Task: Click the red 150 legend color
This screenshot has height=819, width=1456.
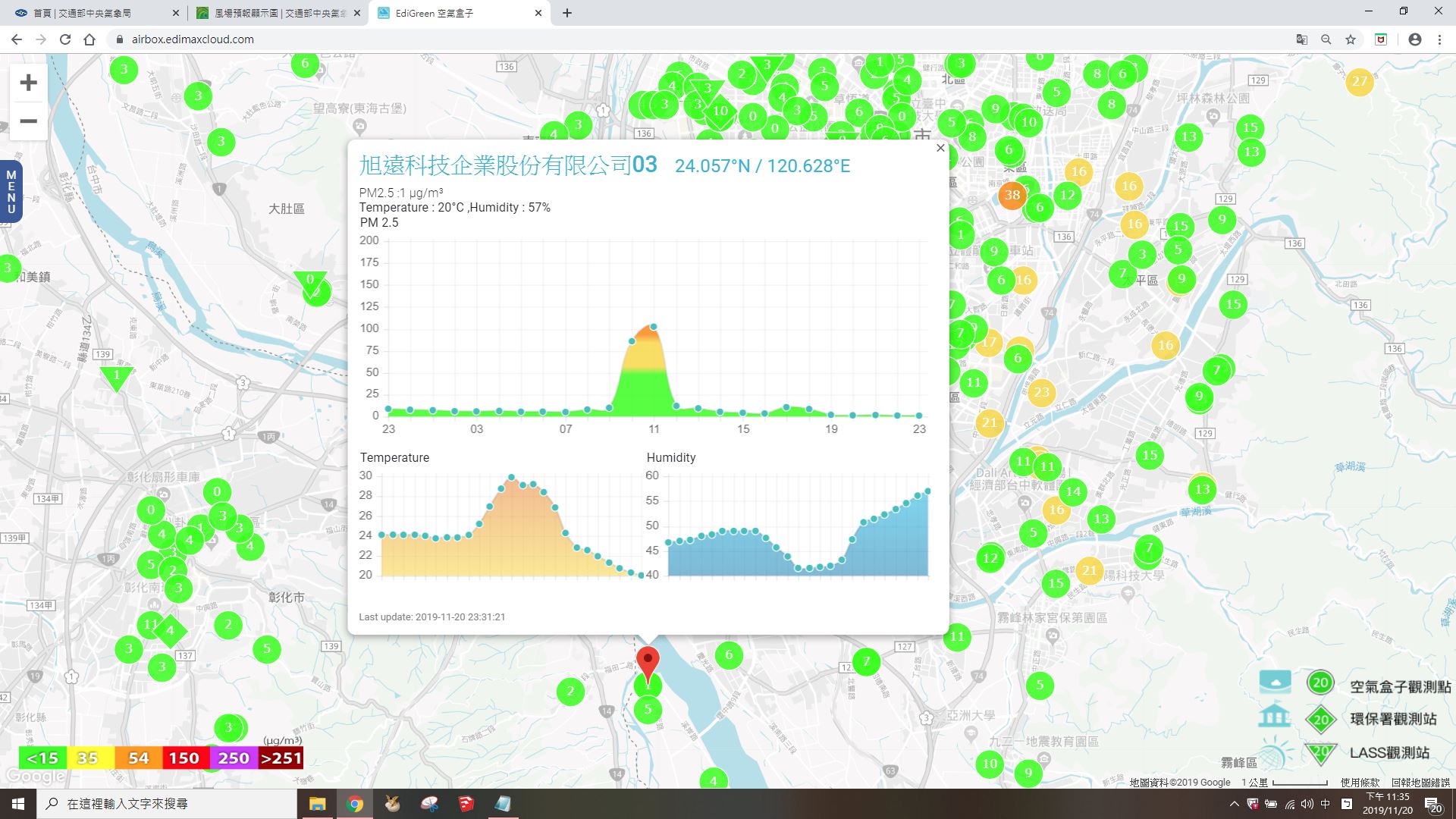Action: point(185,758)
